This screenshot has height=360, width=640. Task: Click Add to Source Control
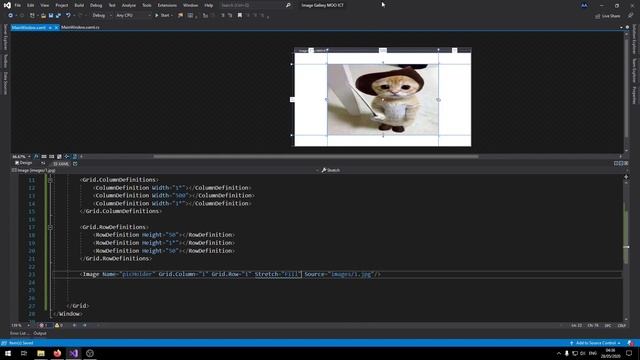596,343
